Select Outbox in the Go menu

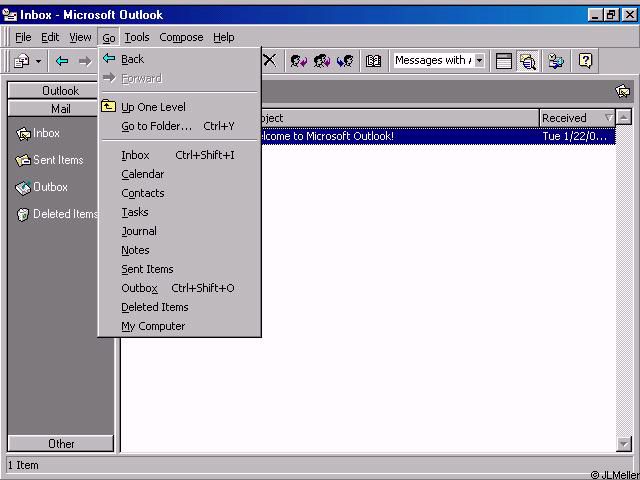tap(180, 288)
